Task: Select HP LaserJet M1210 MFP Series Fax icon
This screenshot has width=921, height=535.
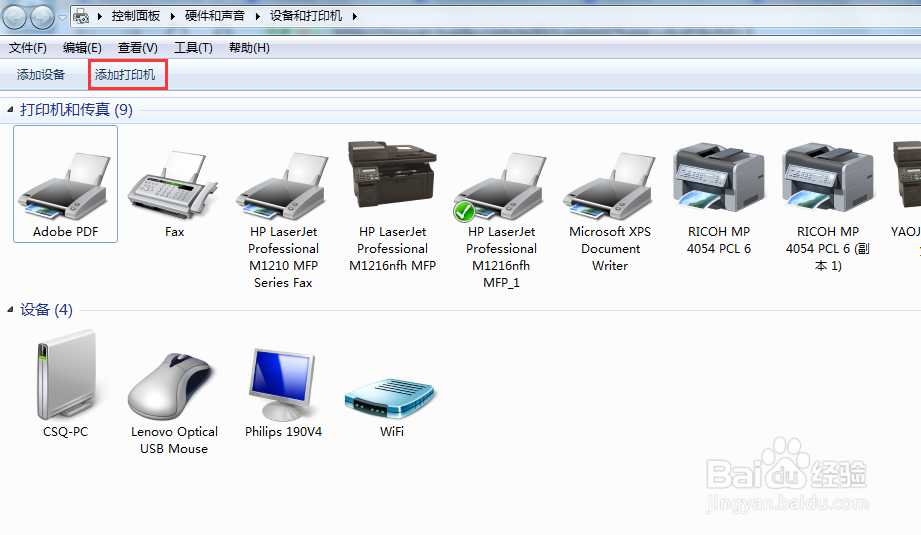Action: click(283, 186)
